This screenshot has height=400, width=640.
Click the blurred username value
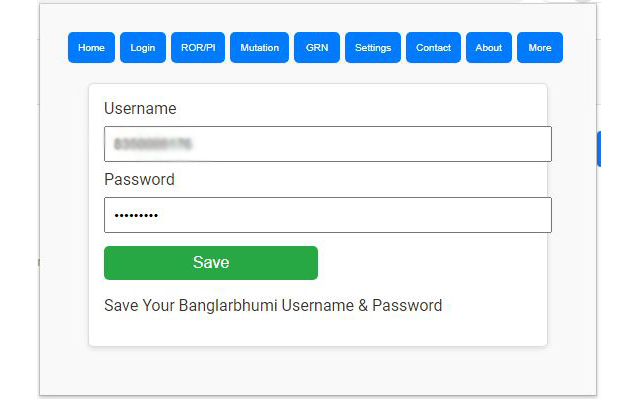click(x=153, y=144)
